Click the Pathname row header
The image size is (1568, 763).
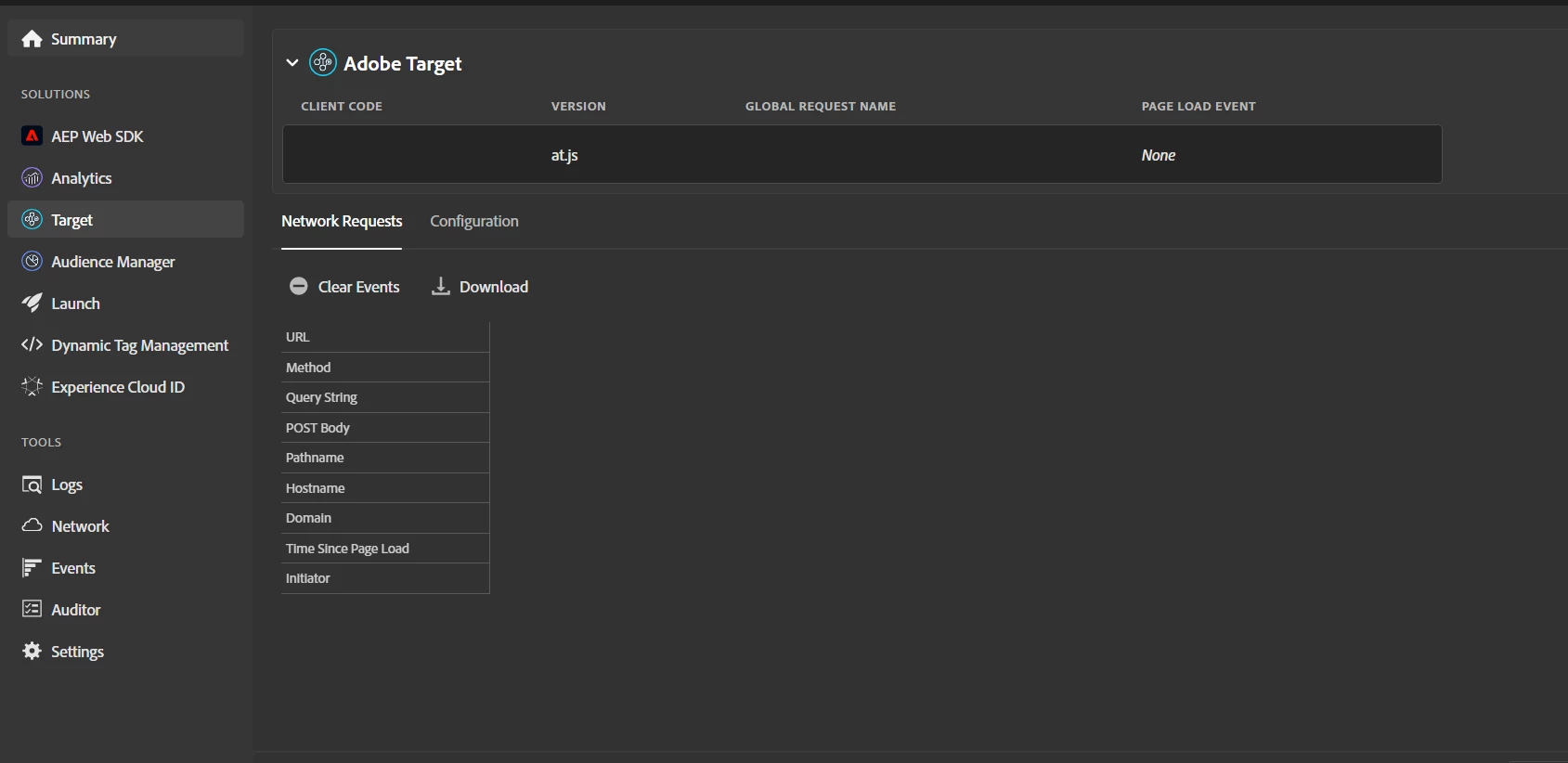385,458
